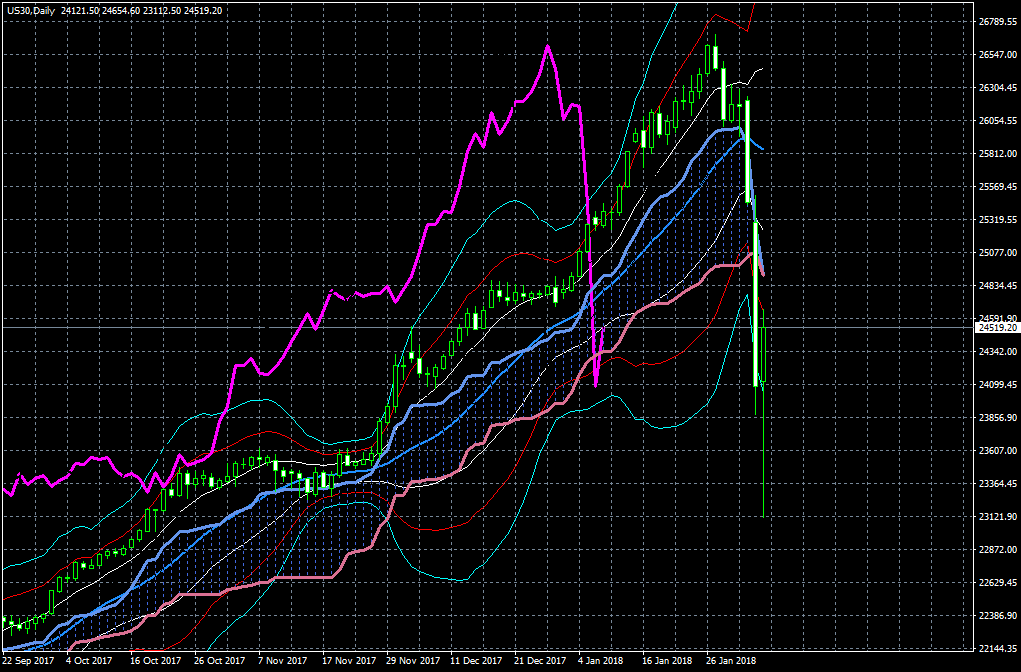Select the 29 Nov 2017 date marker
The width and height of the screenshot is (1021, 672).
[x=413, y=661]
